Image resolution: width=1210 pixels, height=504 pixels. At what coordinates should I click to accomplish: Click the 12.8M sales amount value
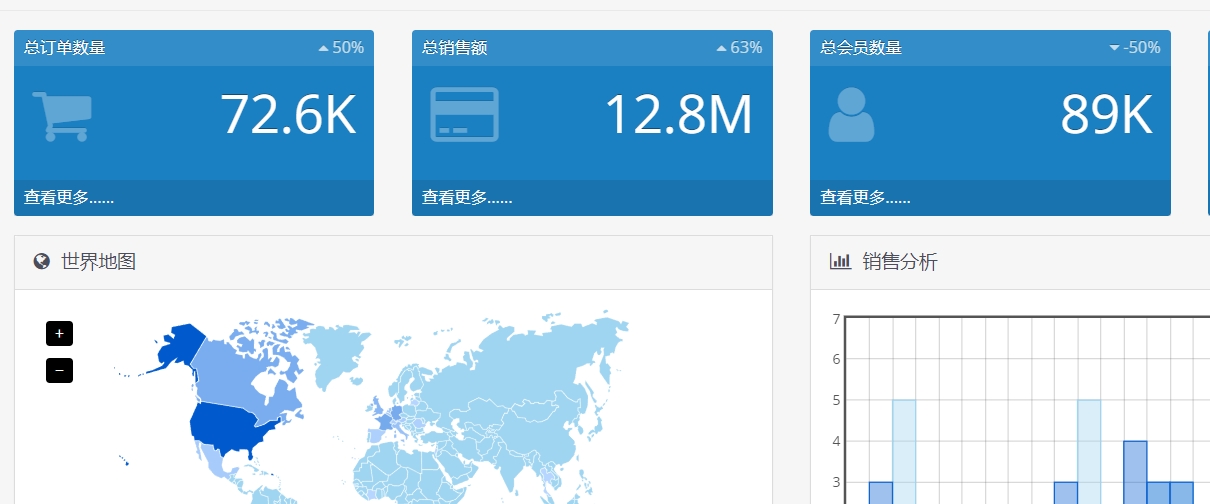679,115
